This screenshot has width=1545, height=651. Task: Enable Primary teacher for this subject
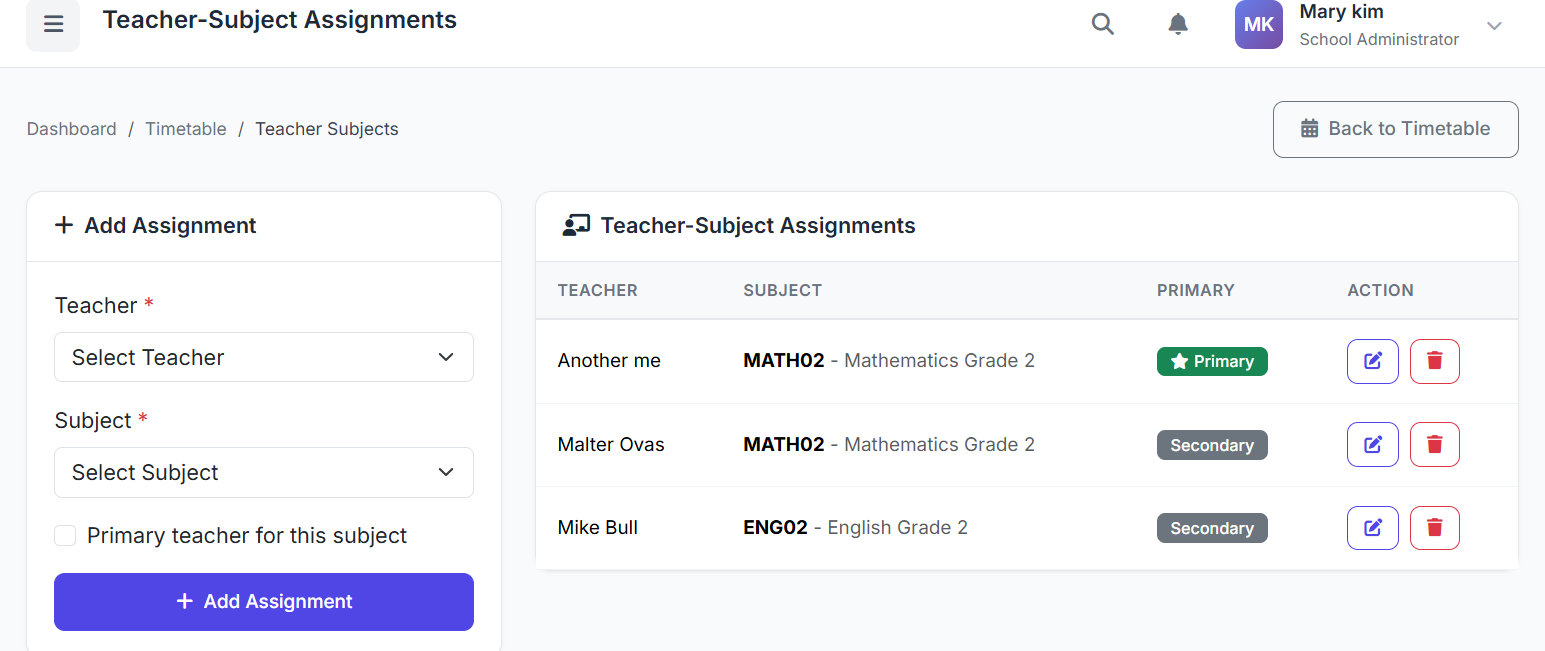(x=65, y=536)
